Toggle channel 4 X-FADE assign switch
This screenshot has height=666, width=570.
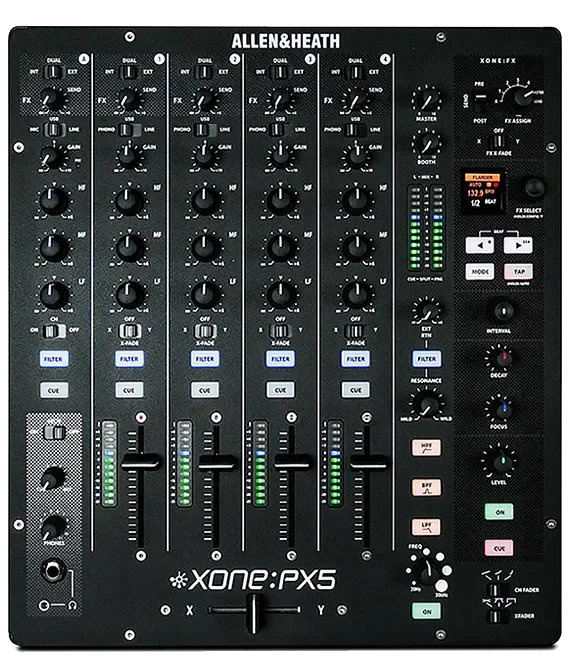tap(356, 330)
